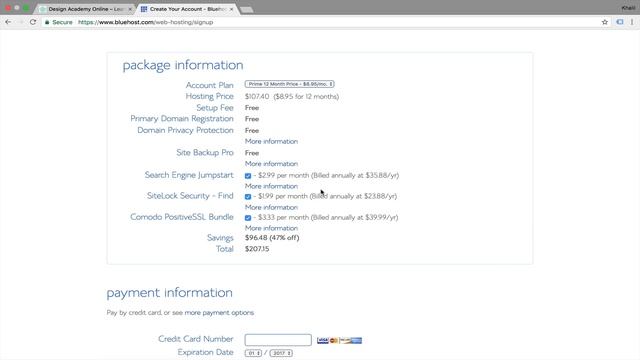640x360 pixels.
Task: Uncheck Search Engine Jumpstart checkbox
Action: click(248, 176)
